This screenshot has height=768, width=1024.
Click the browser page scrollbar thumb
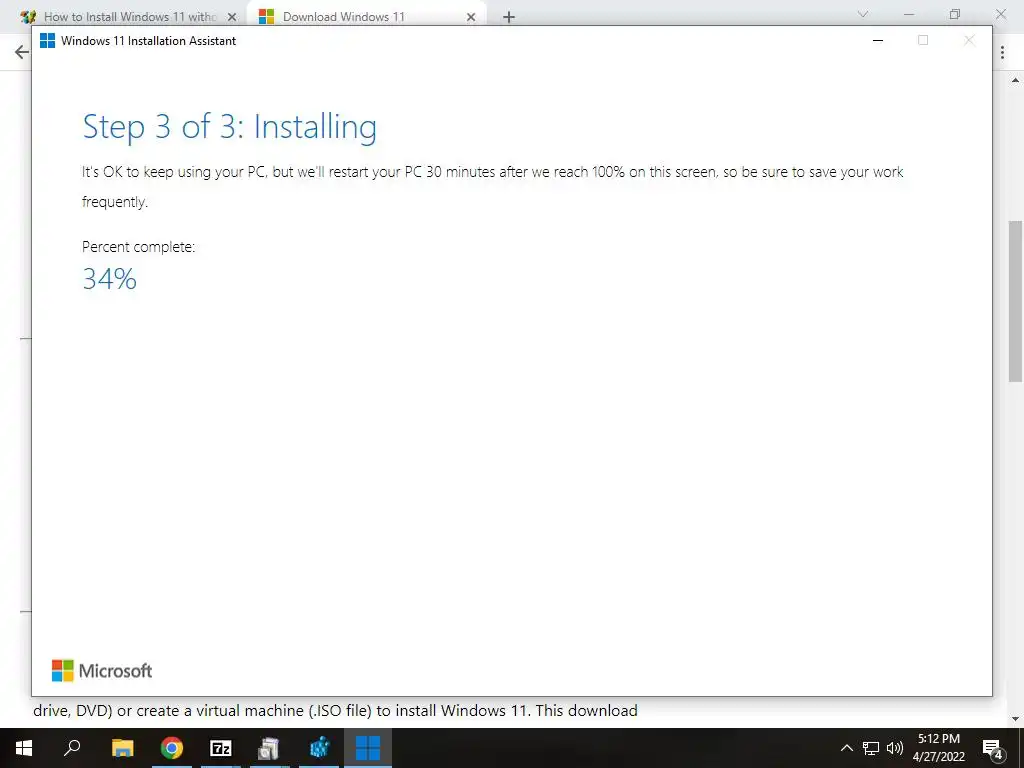pyautogui.click(x=1015, y=301)
